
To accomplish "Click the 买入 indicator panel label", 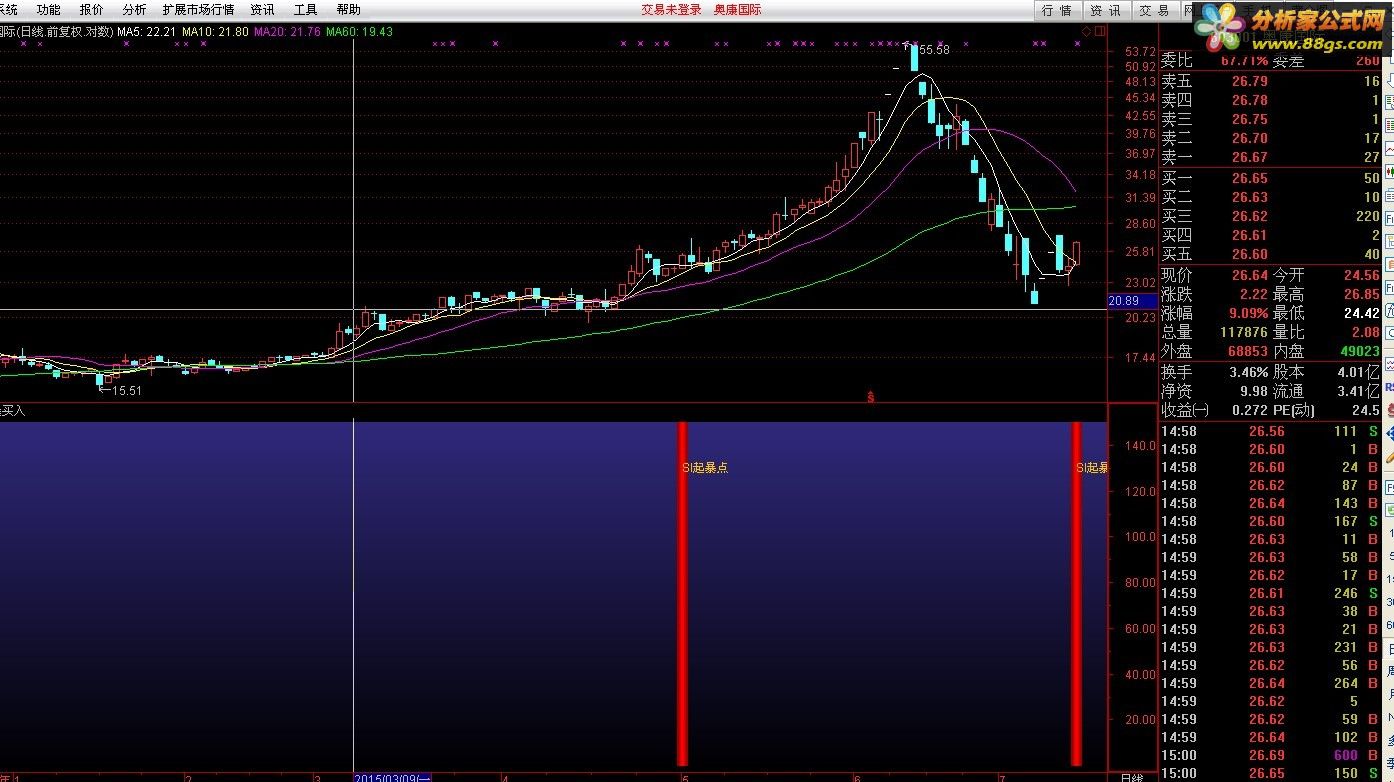I will pos(14,411).
